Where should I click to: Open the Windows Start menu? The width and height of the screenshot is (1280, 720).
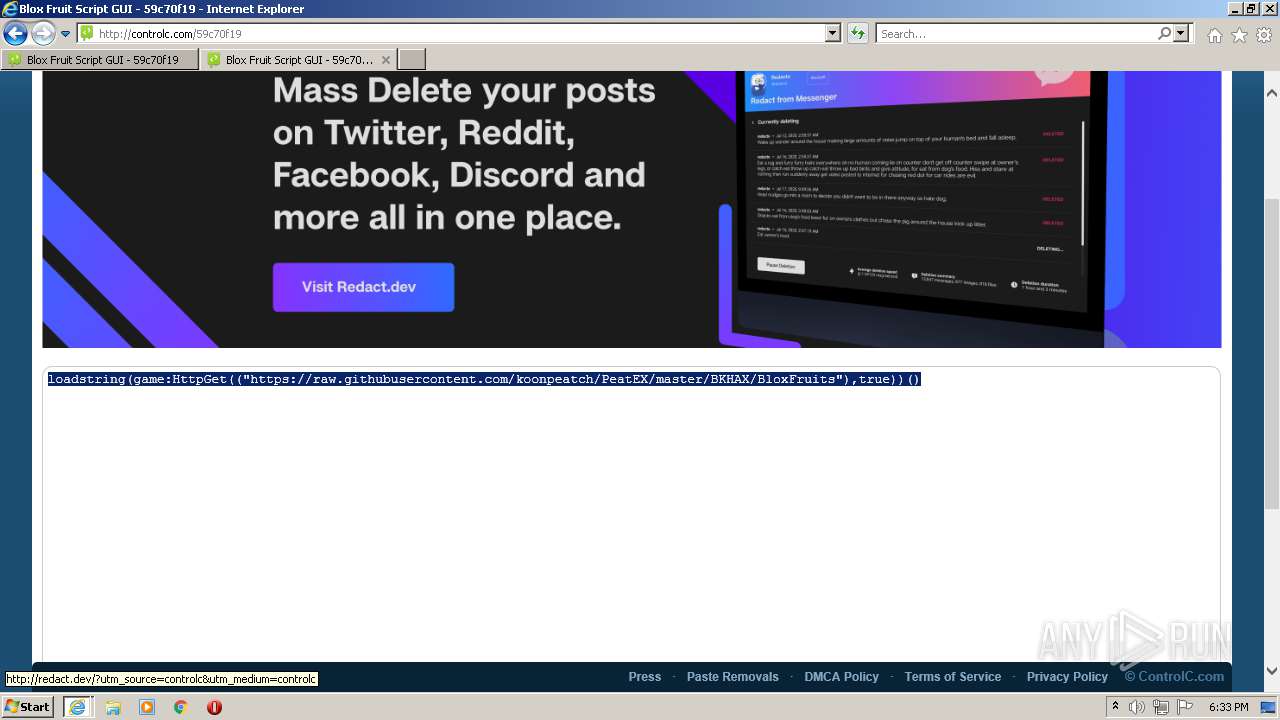28,707
